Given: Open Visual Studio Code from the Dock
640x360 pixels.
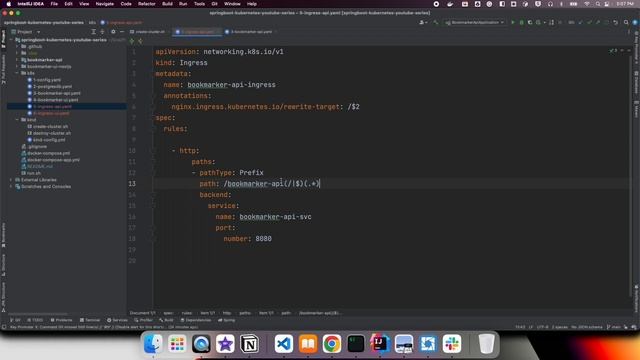Looking at the screenshot, I should click(x=284, y=344).
